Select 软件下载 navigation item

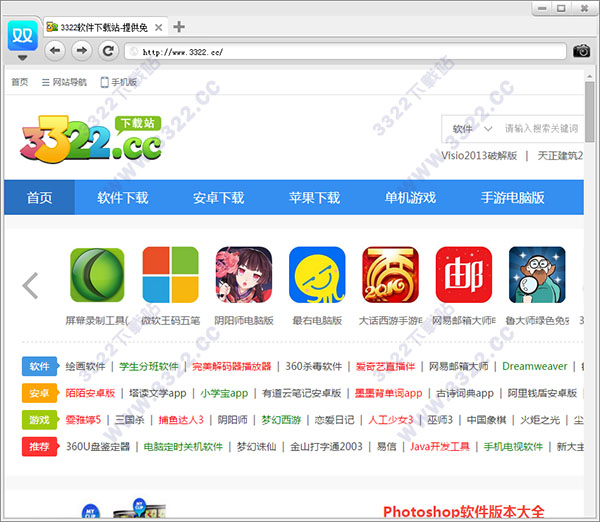122,197
